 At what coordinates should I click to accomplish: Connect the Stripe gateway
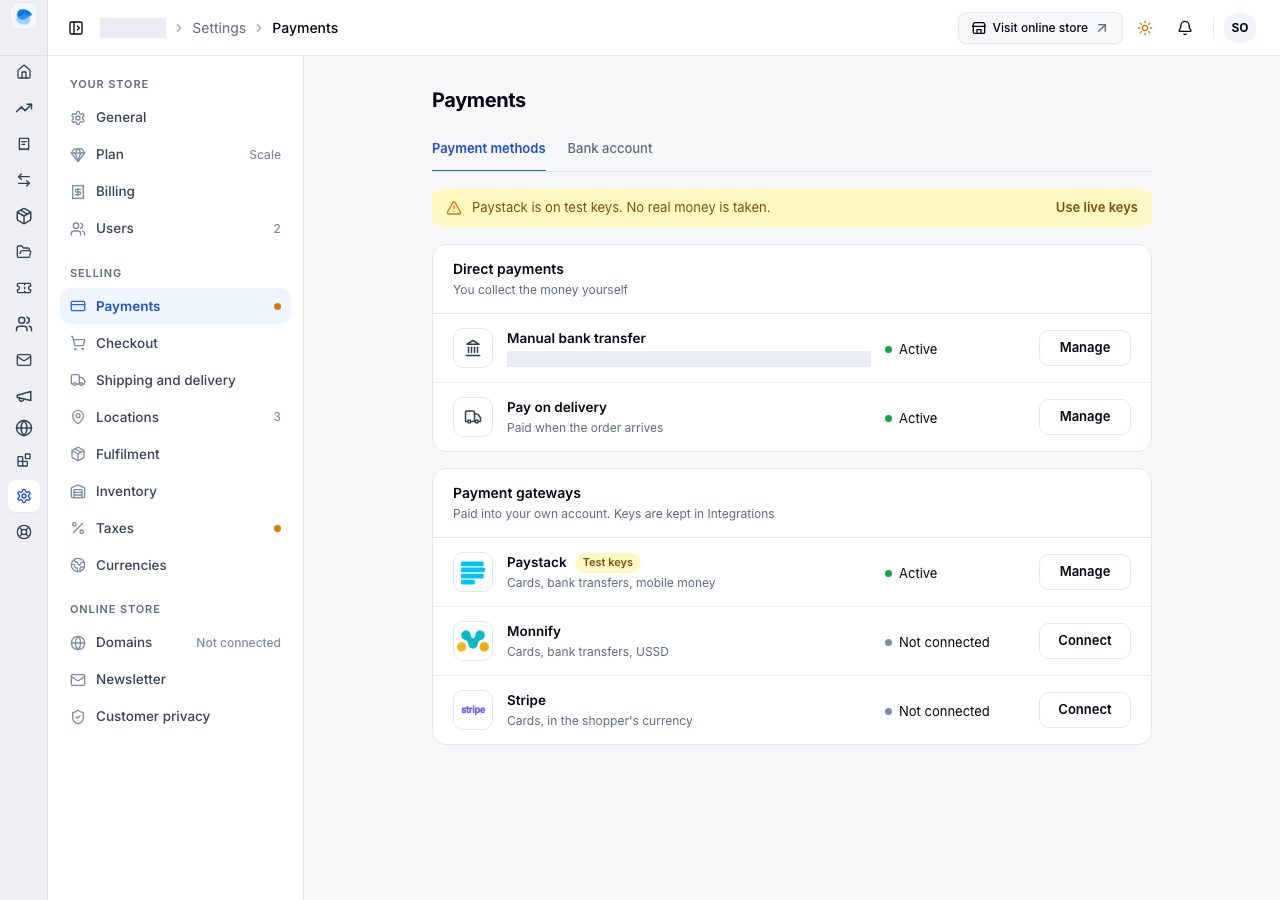pyautogui.click(x=1085, y=710)
